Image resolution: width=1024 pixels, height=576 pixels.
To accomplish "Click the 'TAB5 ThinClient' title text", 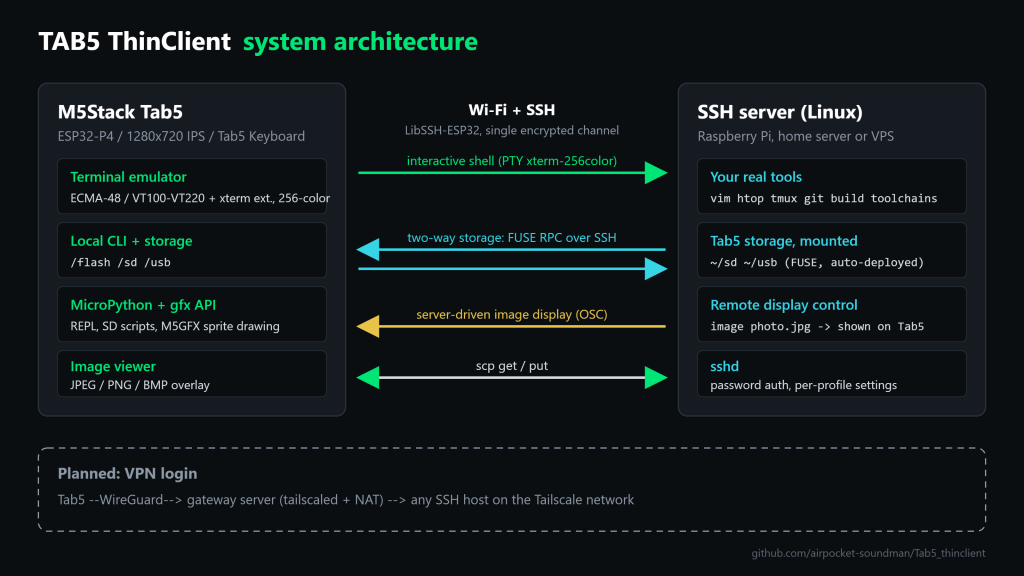I will [135, 42].
